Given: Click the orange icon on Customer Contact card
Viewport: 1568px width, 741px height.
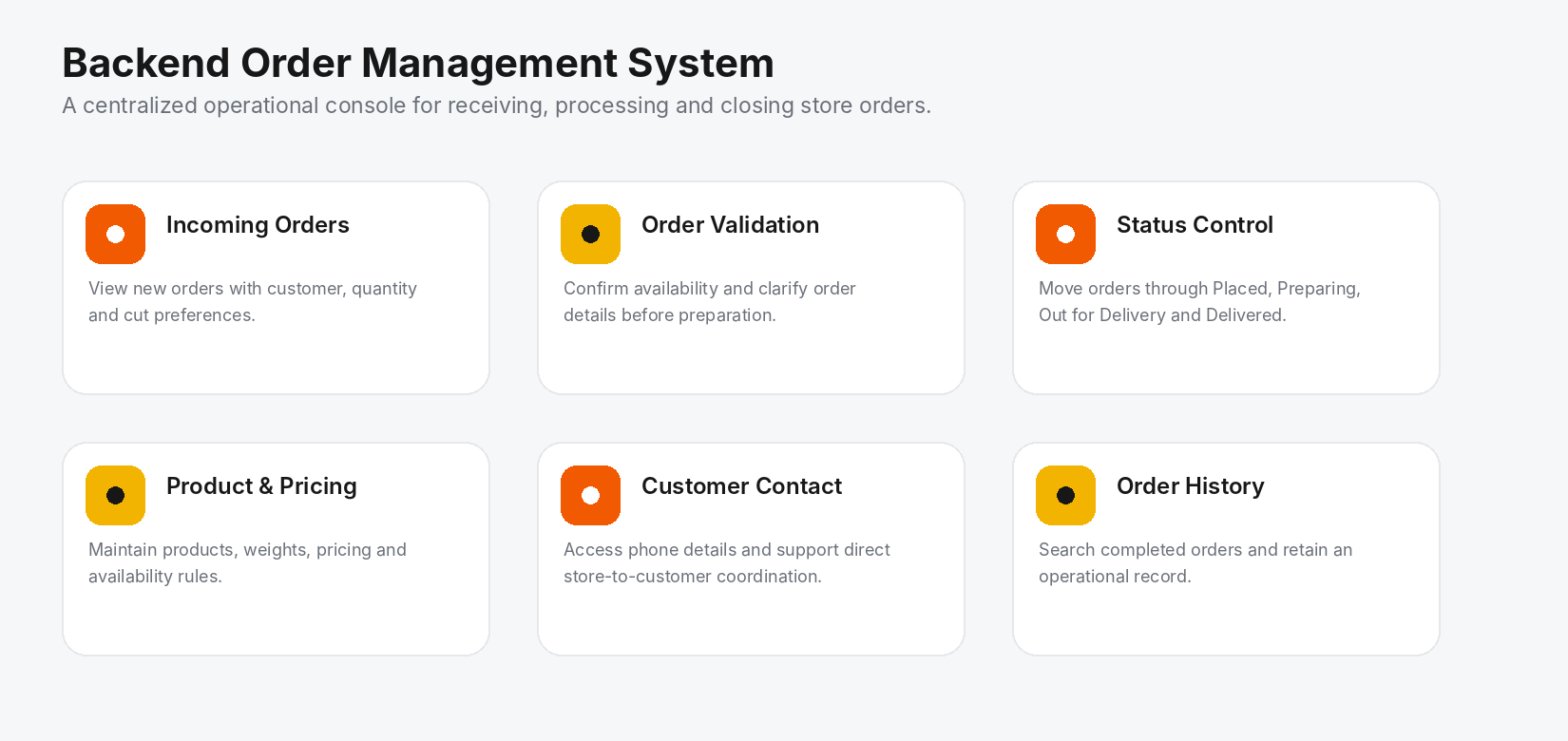Looking at the screenshot, I should 590,495.
